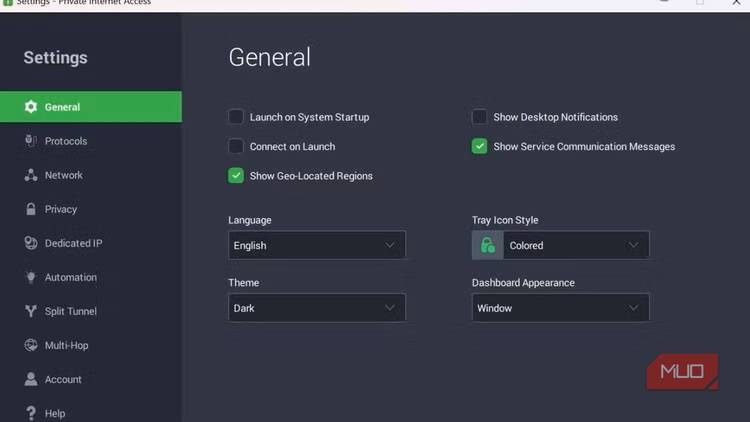The image size is (750, 422).
Task: Switch to the Automation tab
Action: tap(91, 277)
